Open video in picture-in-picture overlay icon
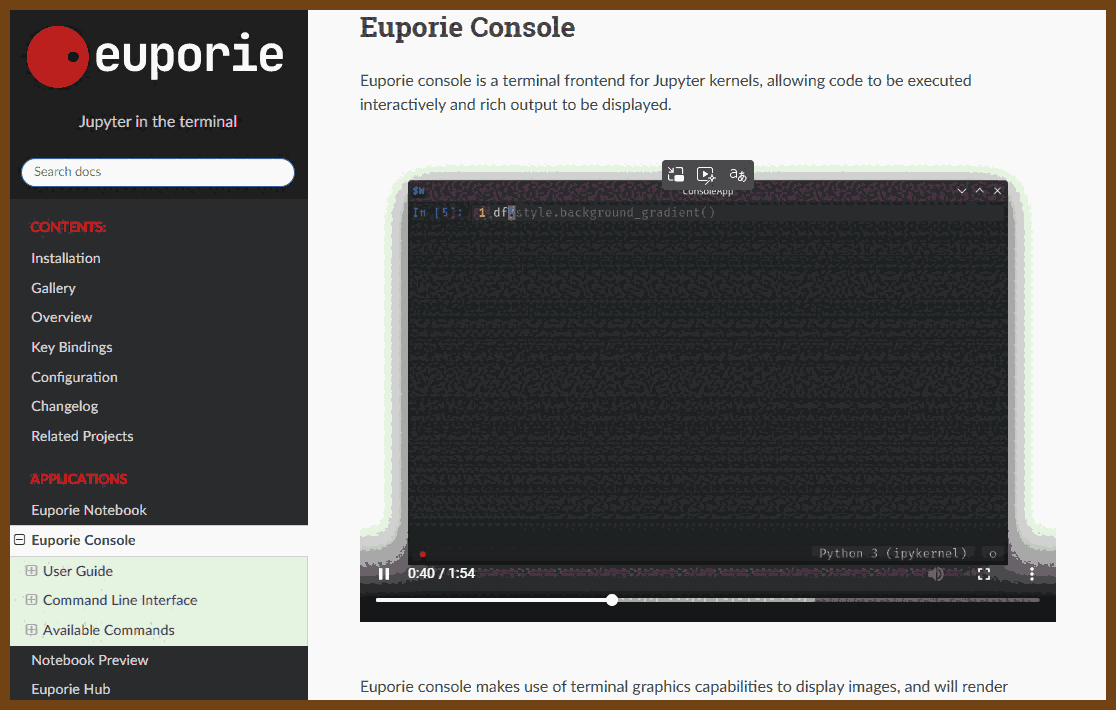This screenshot has height=710, width=1116. click(x=676, y=175)
